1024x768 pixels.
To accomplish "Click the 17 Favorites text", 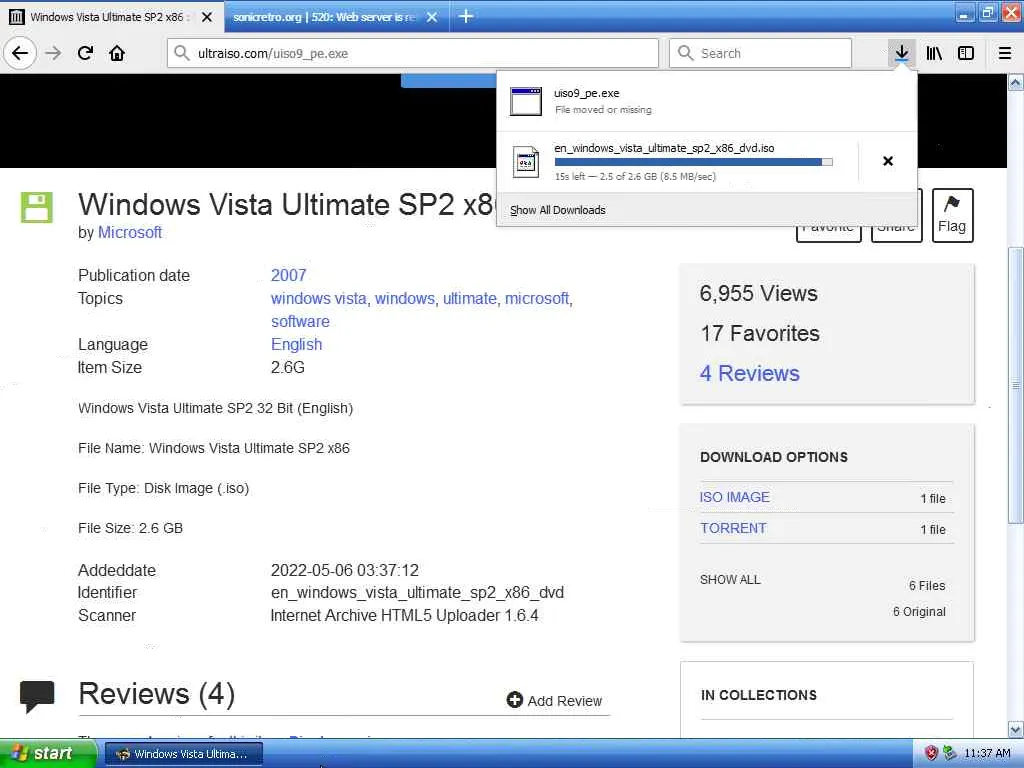I will point(760,333).
